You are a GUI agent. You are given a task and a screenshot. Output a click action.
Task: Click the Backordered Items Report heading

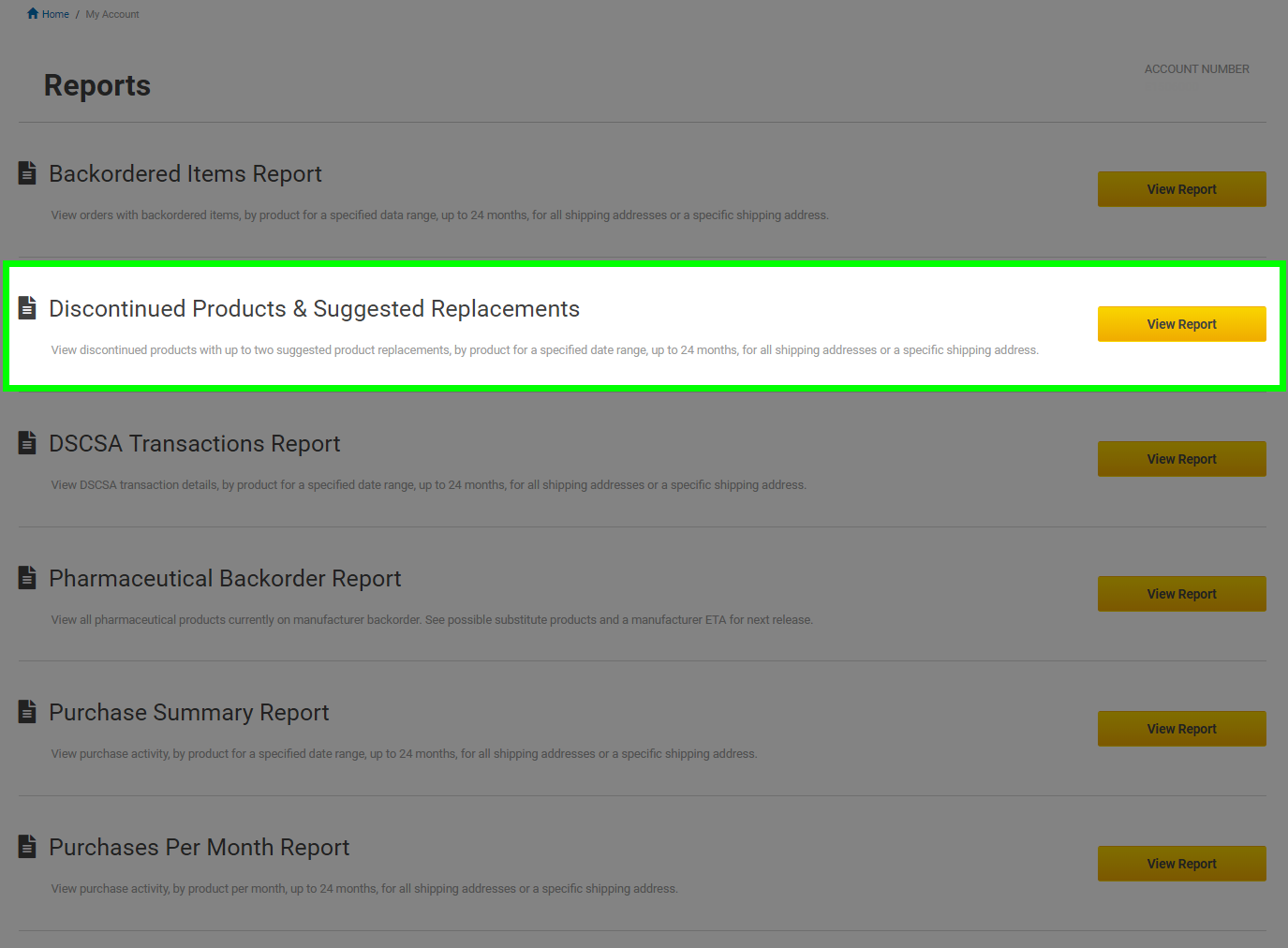[185, 174]
